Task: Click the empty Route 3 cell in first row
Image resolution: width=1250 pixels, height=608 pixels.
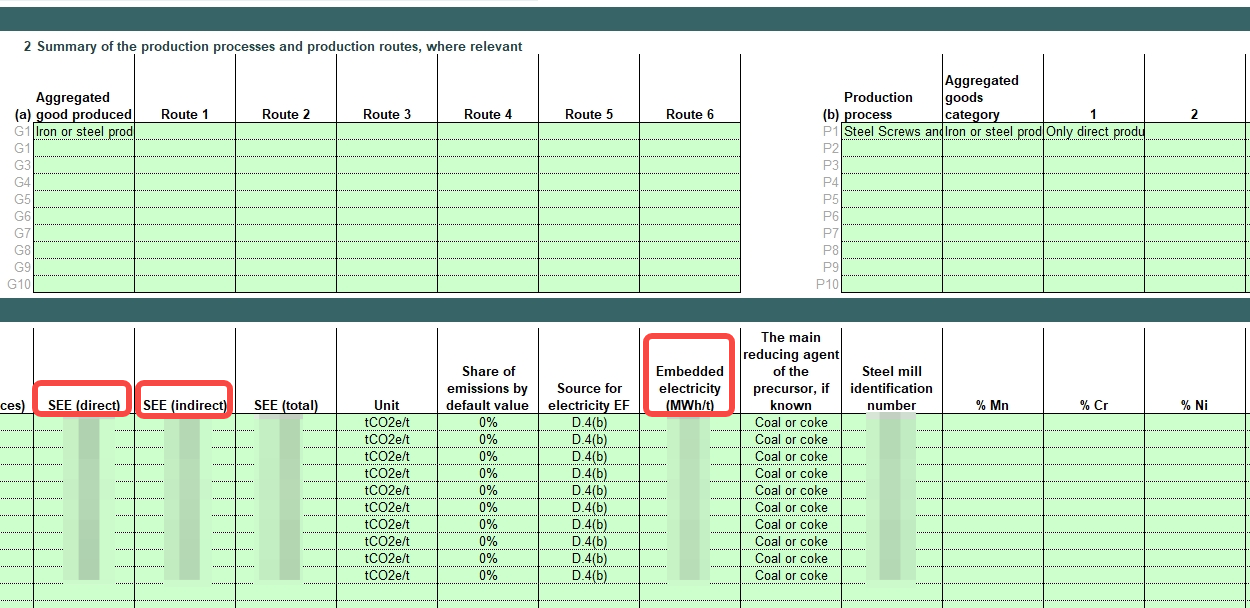Action: [387, 132]
